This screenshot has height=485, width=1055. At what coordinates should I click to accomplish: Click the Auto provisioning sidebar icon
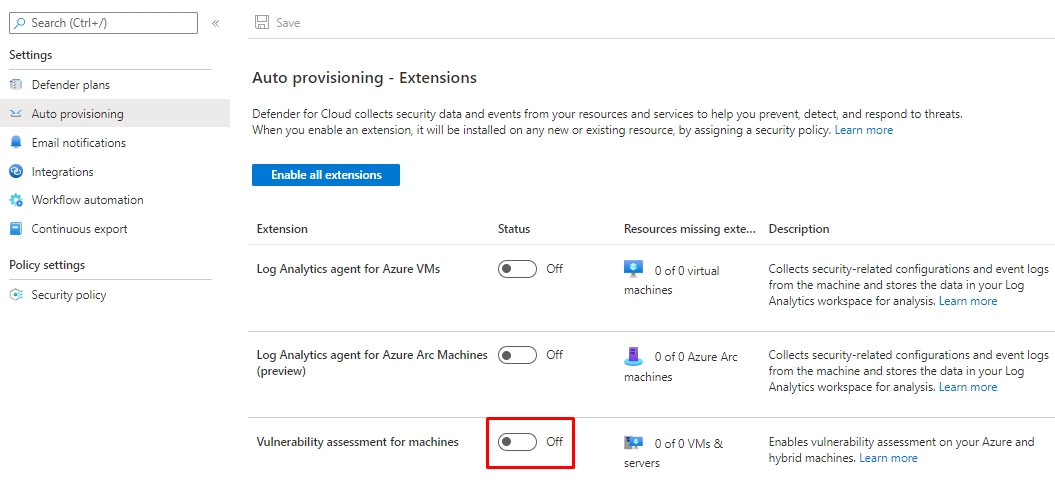[16, 114]
